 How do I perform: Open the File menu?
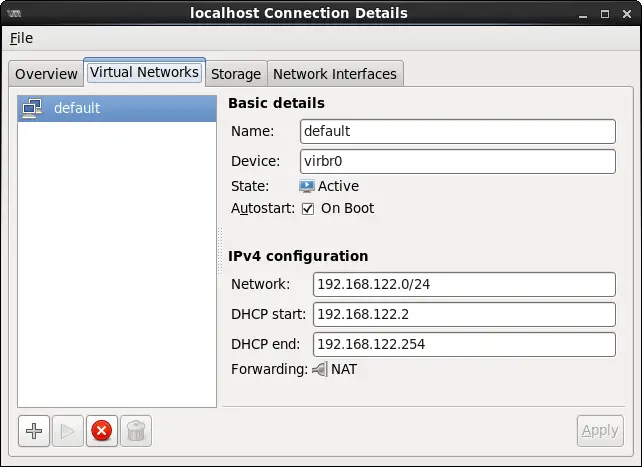click(21, 38)
